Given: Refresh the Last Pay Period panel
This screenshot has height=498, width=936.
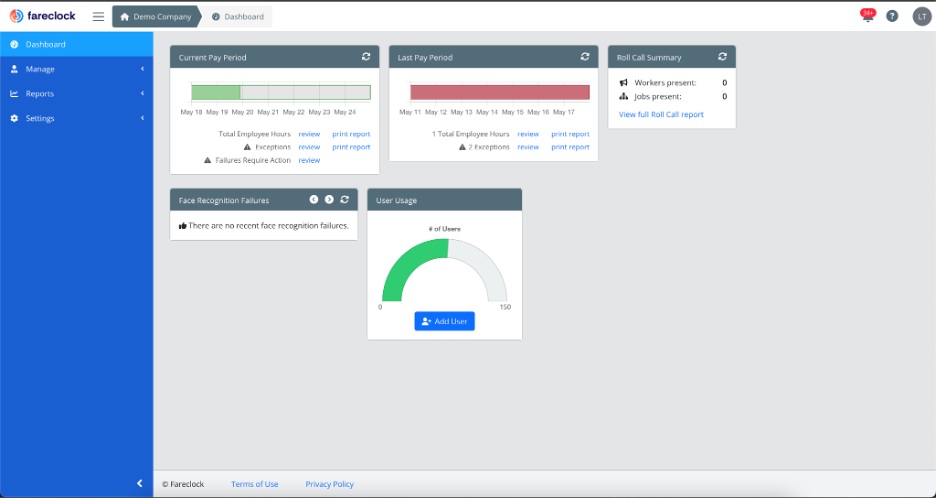Looking at the screenshot, I should click(x=585, y=57).
